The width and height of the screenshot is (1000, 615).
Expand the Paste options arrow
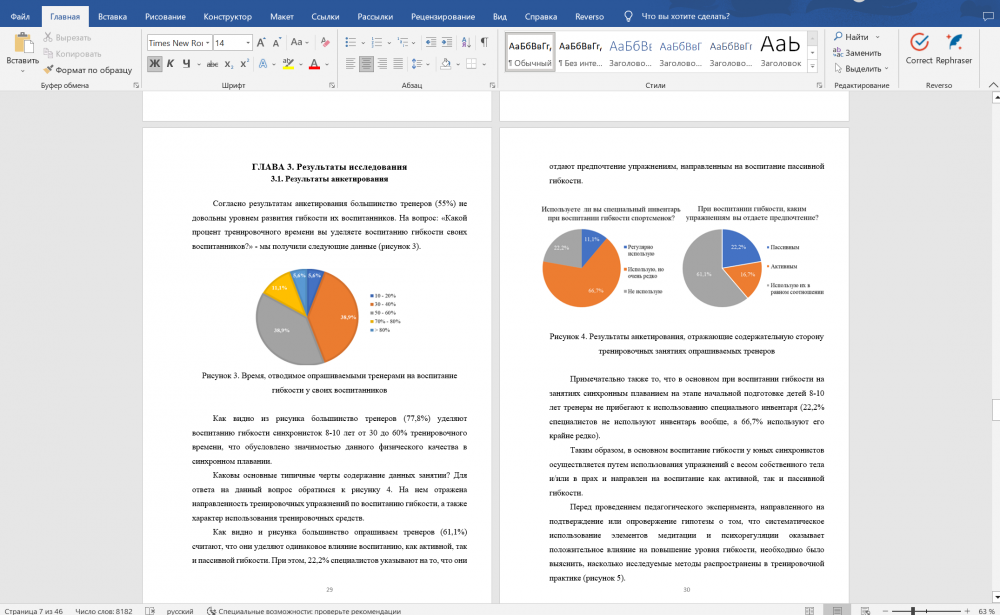click(23, 70)
